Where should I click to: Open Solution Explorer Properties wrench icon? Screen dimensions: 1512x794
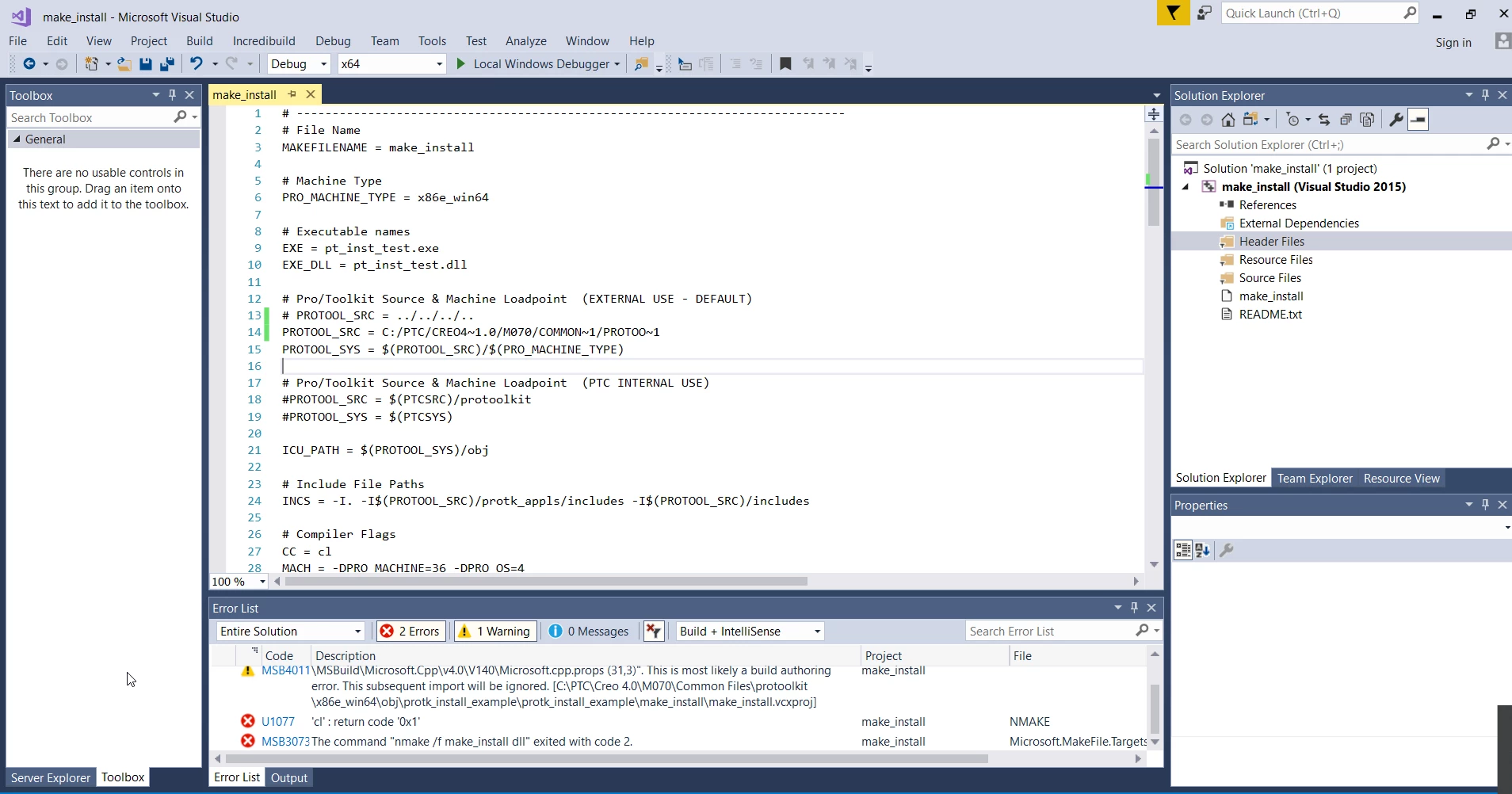(1396, 120)
